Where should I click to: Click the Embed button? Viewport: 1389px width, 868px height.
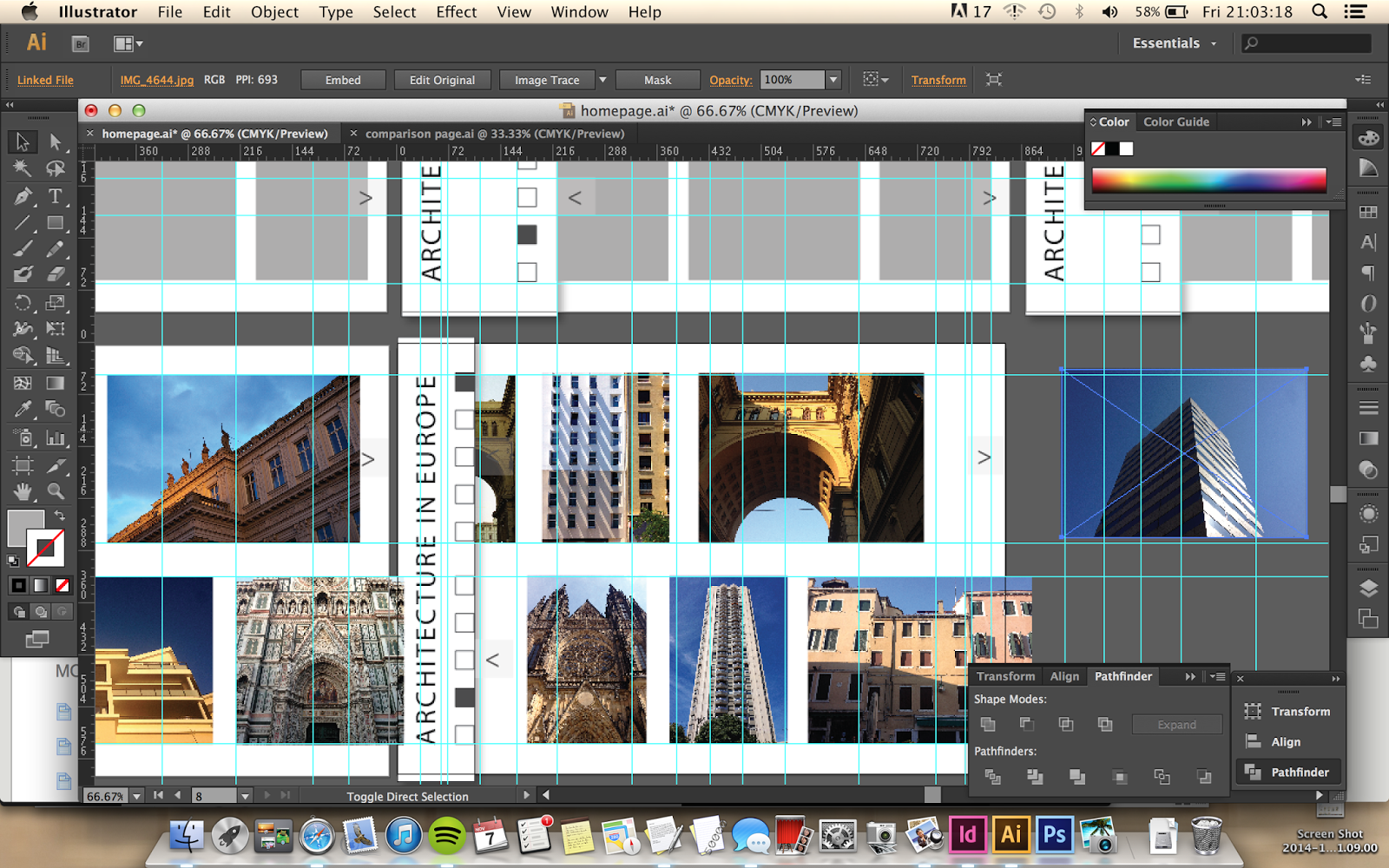coord(343,80)
